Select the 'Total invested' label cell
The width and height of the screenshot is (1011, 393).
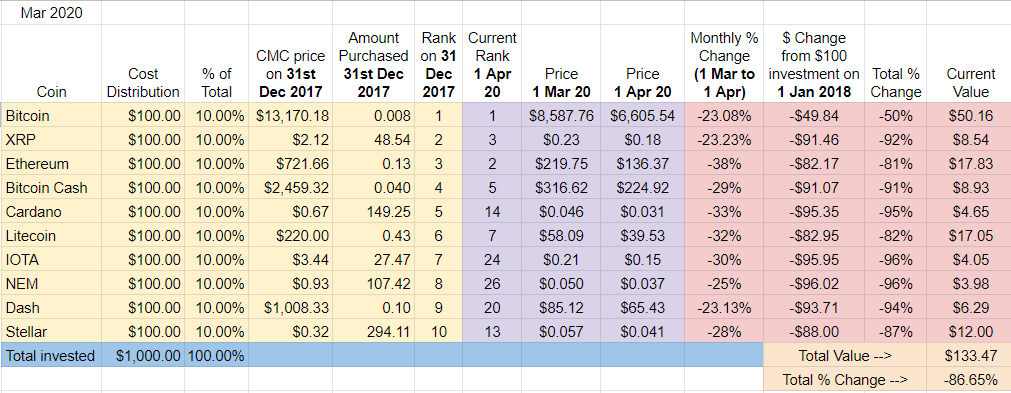51,356
